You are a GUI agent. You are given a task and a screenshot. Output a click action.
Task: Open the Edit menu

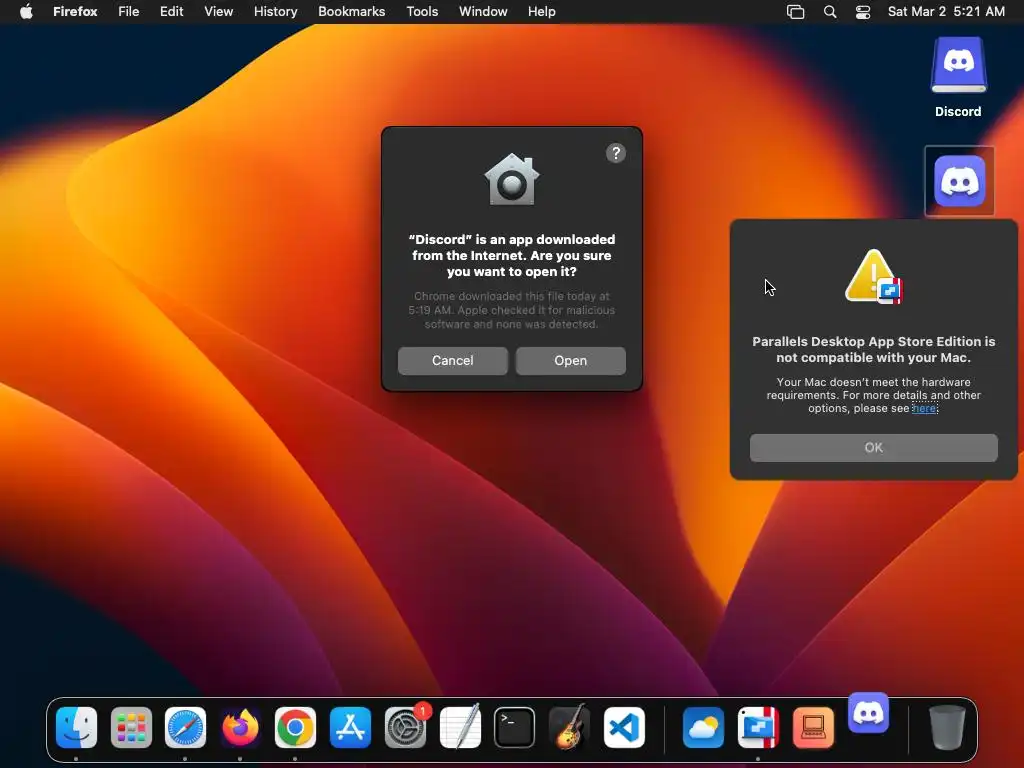point(172,11)
